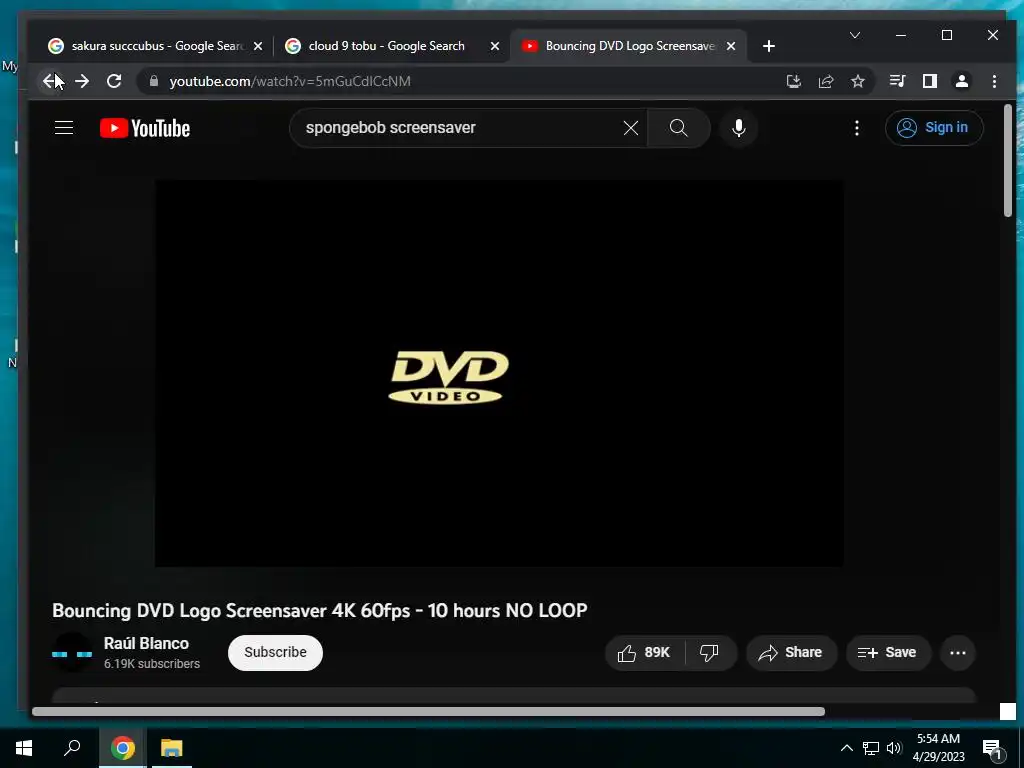
Task: Open the Raúl Blanco channel name link
Action: [146, 643]
